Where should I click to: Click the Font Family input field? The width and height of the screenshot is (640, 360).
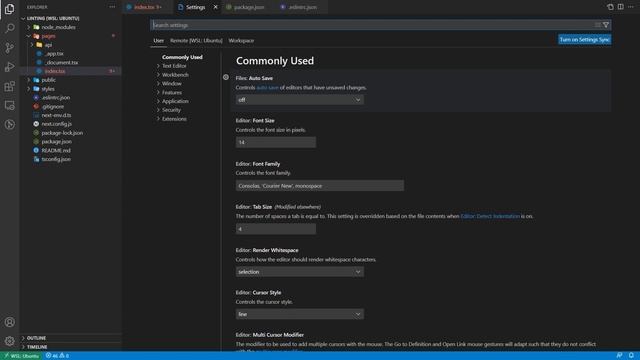320,186
